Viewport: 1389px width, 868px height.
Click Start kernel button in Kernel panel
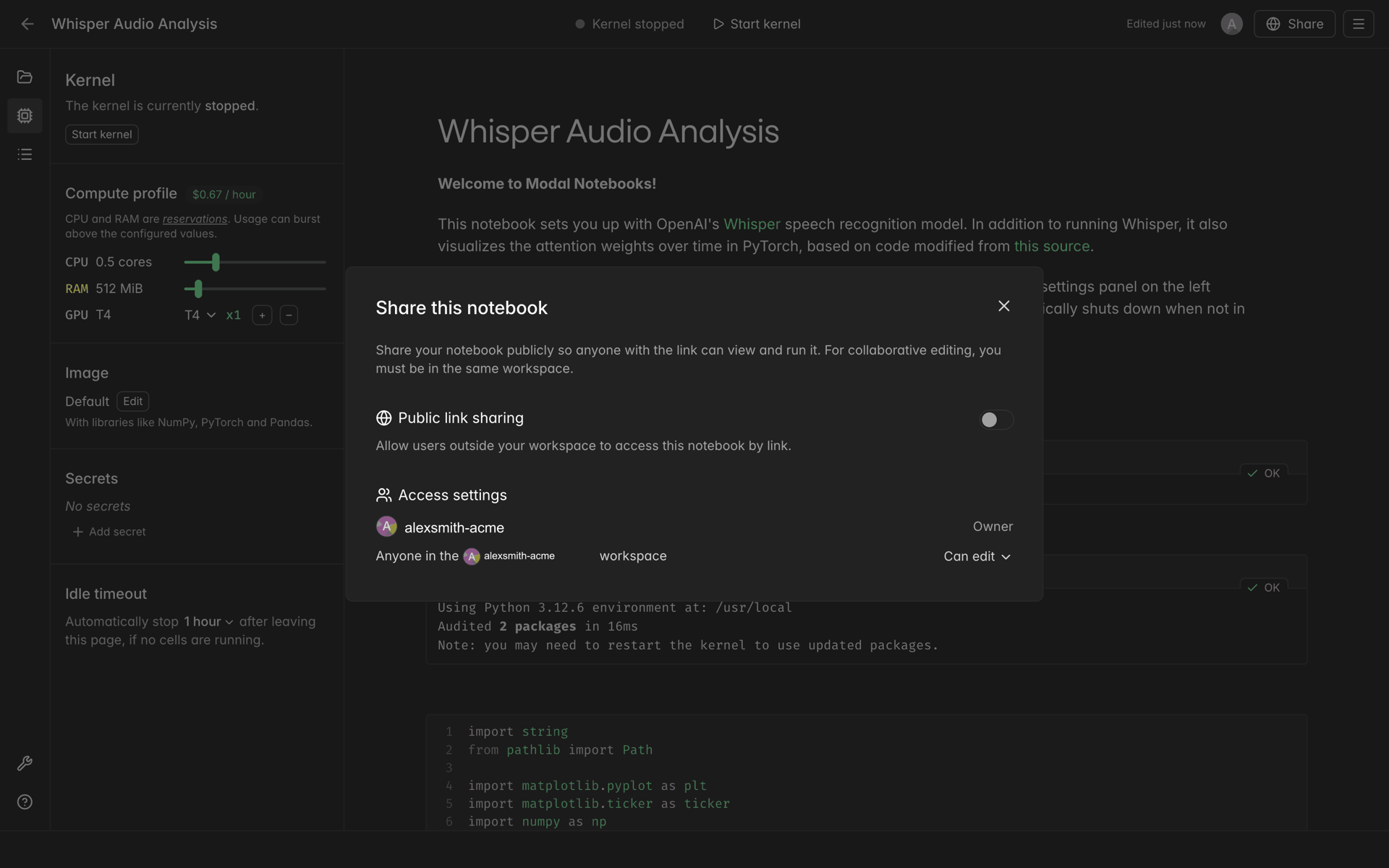click(102, 135)
